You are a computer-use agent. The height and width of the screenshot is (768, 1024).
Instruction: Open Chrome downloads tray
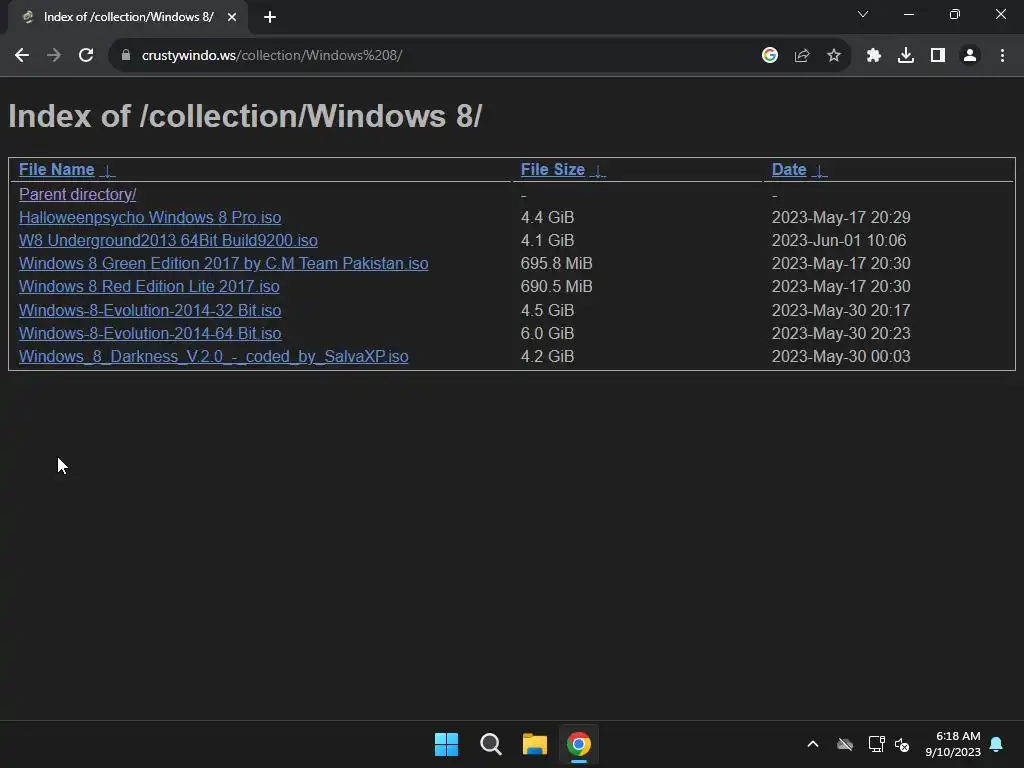pyautogui.click(x=906, y=56)
